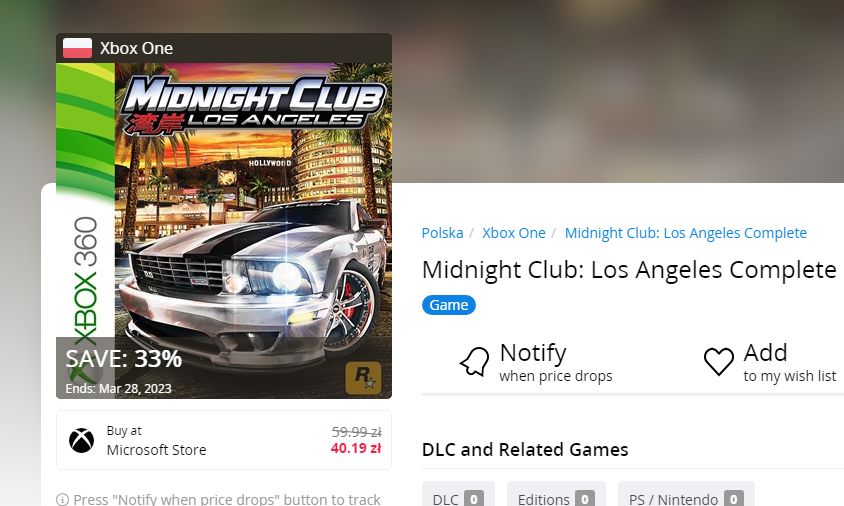Open Midnight Club: Los Angeles Complete breadcrumb
Viewport: 844px width, 506px height.
click(x=685, y=233)
